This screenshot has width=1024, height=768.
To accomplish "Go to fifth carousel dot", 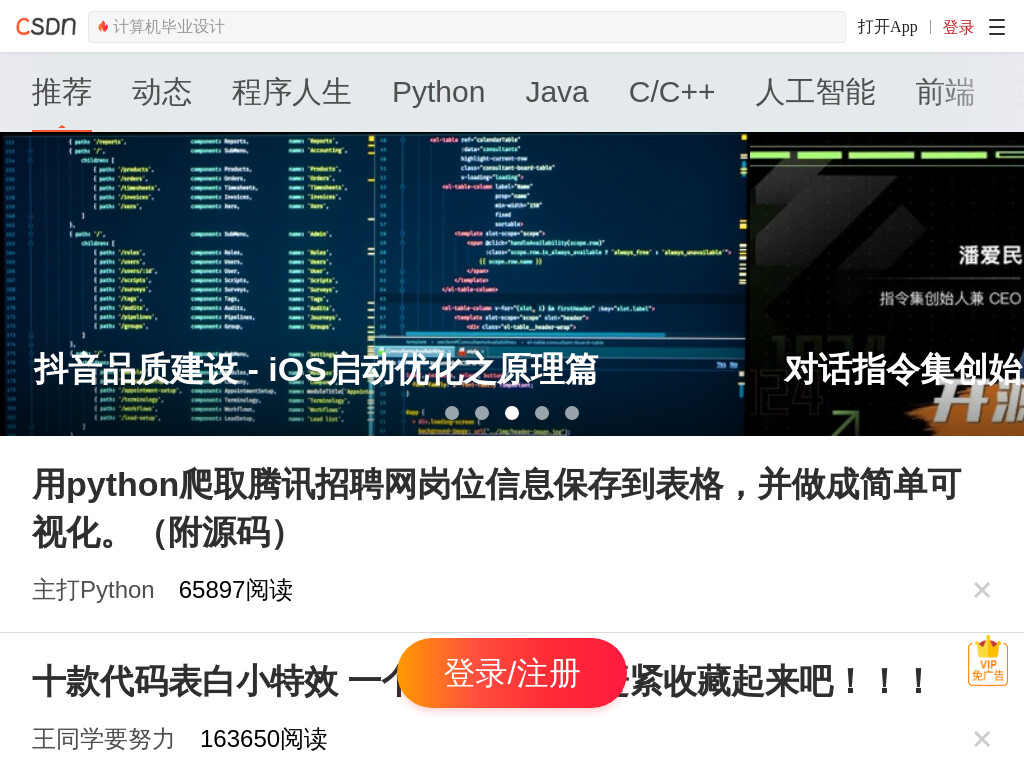I will point(572,413).
